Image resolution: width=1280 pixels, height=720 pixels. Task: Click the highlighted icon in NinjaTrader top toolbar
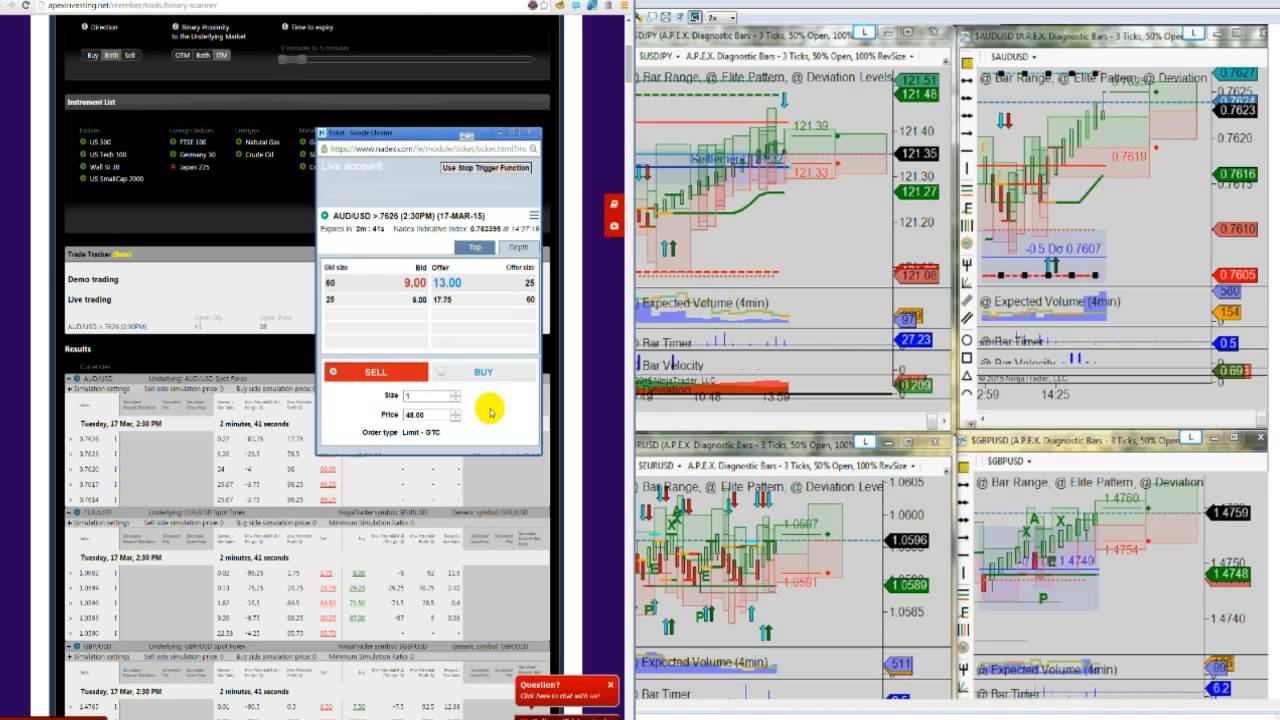[x=694, y=17]
